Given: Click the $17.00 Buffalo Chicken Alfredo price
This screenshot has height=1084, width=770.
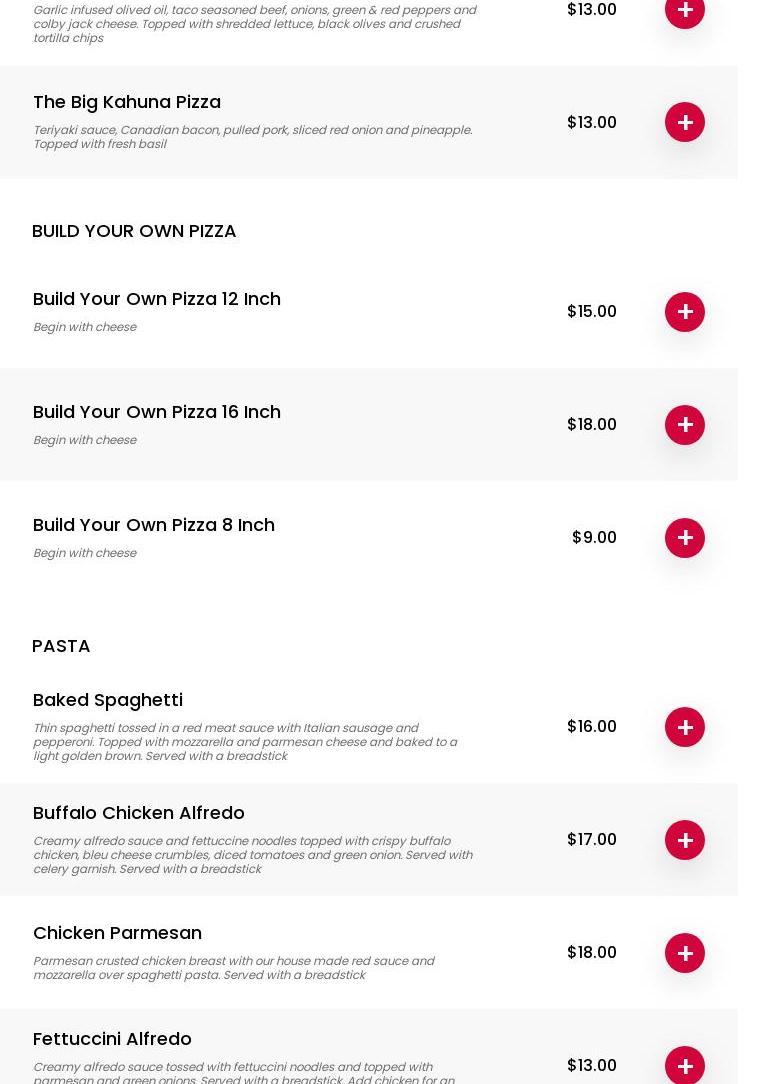Looking at the screenshot, I should pos(592,839).
